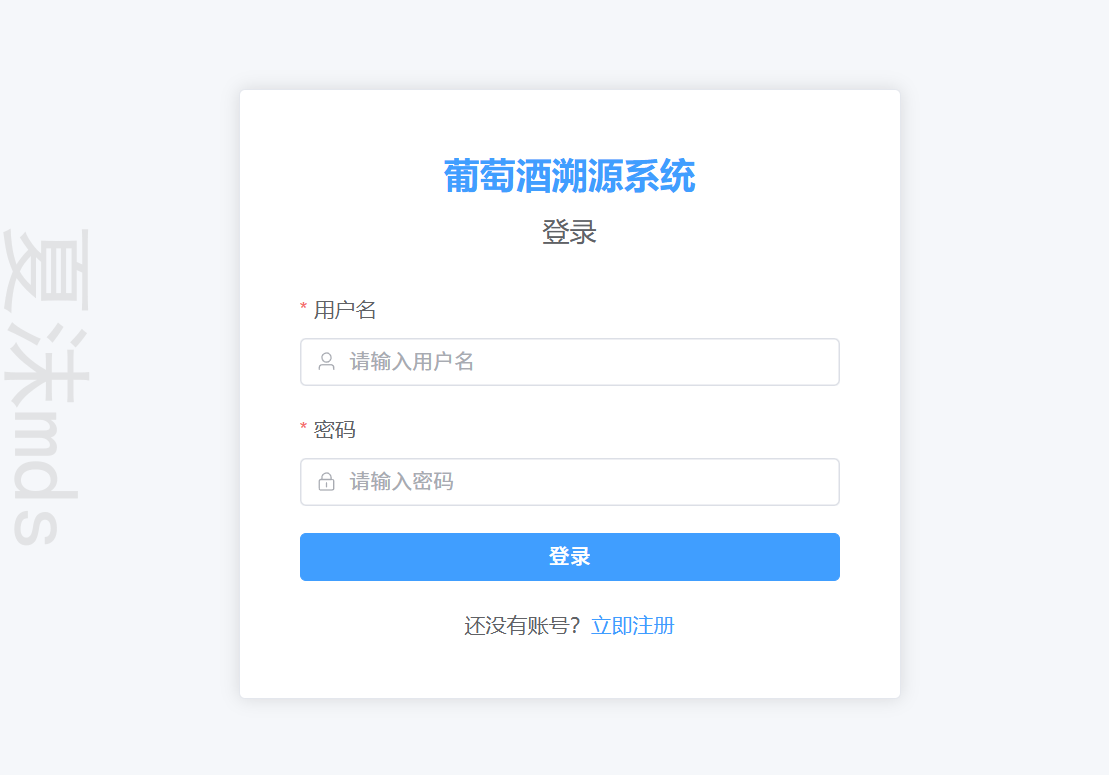Click the 夏沫mds watermark on the left
1109x775 pixels.
tap(45, 386)
